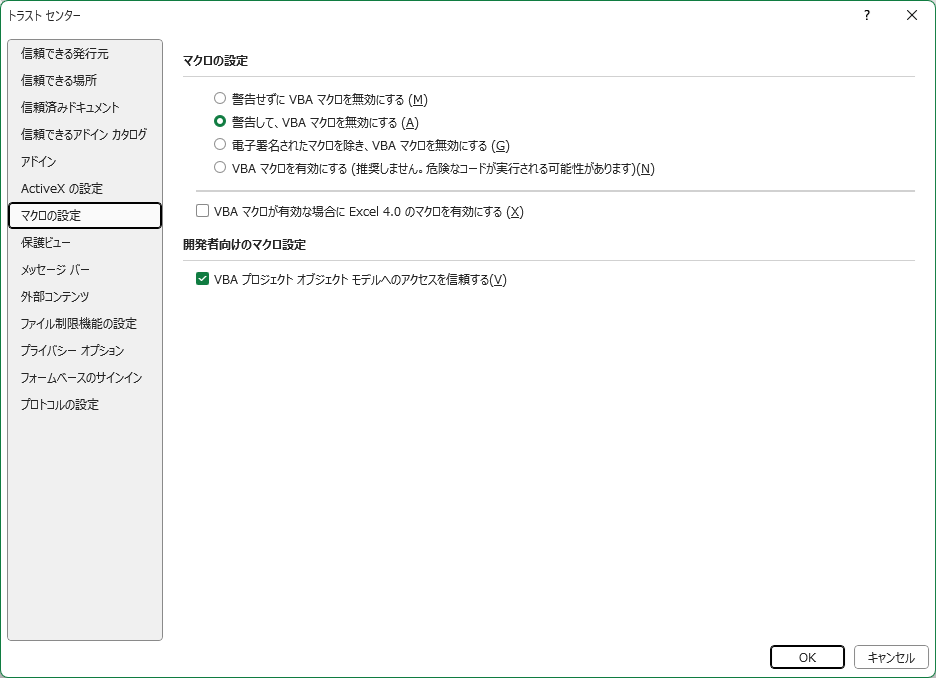Open 信頼できるアドイン カタログ section
Screen dimensions: 936x678
84,134
